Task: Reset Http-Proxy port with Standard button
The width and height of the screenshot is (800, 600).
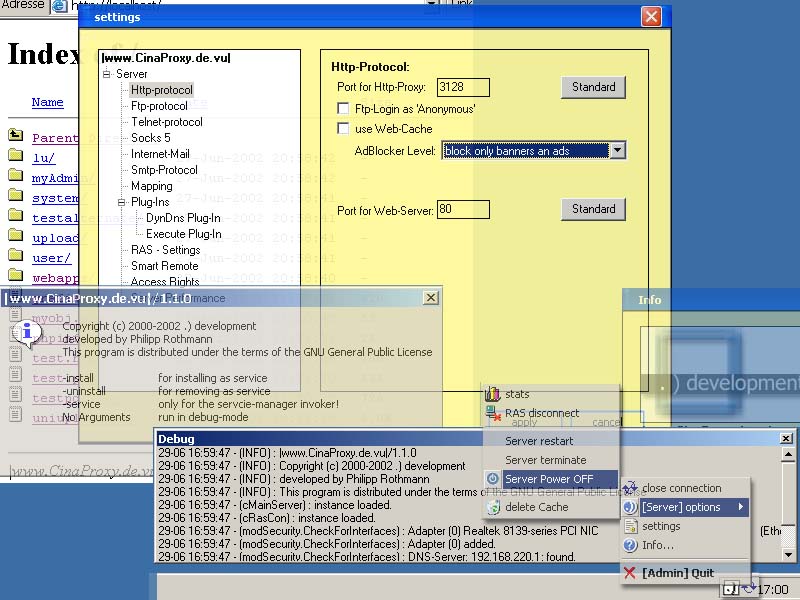Action: click(593, 87)
